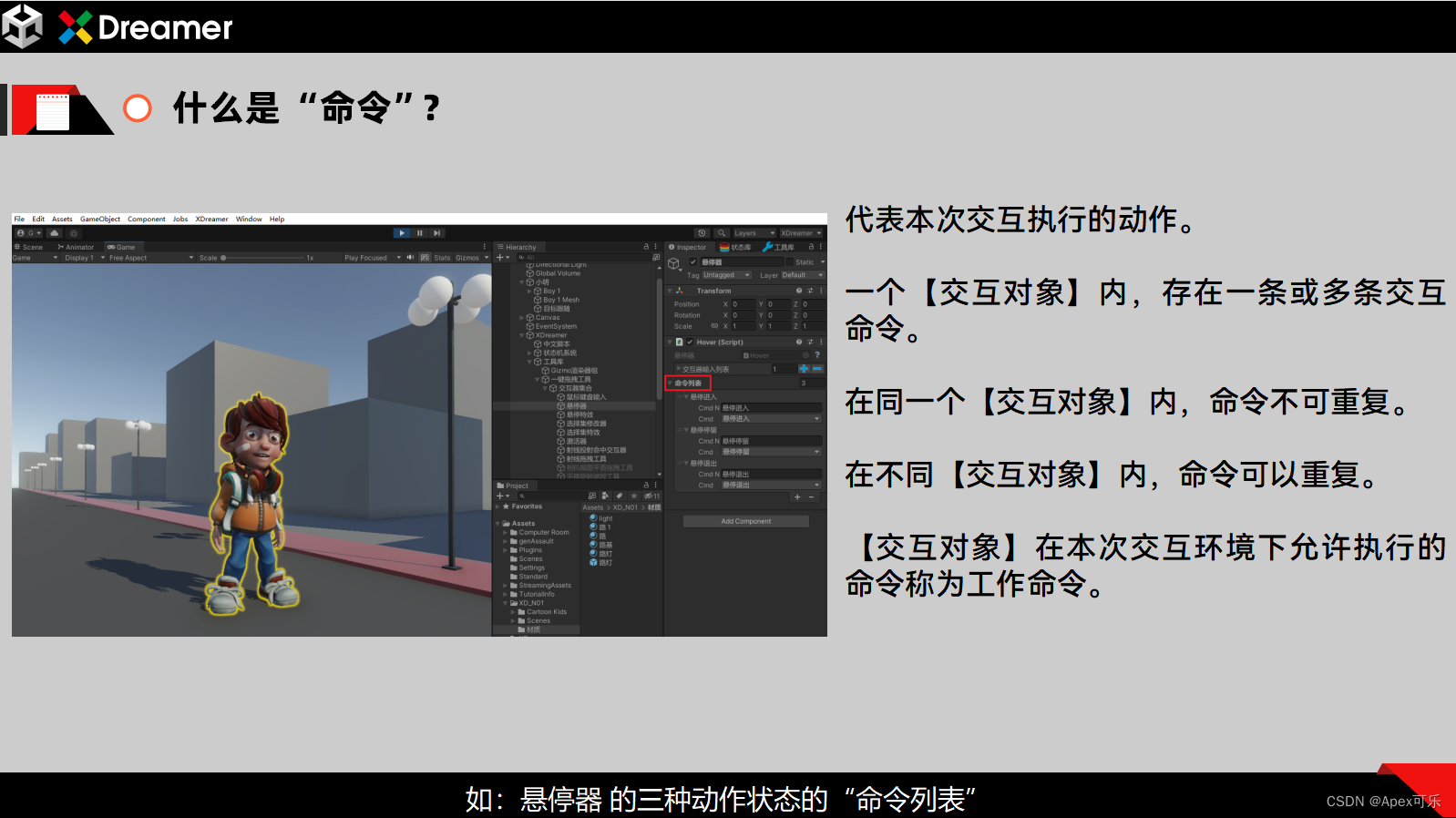The width and height of the screenshot is (1456, 818).
Task: Switch to the 工具库 tab
Action: [x=778, y=247]
